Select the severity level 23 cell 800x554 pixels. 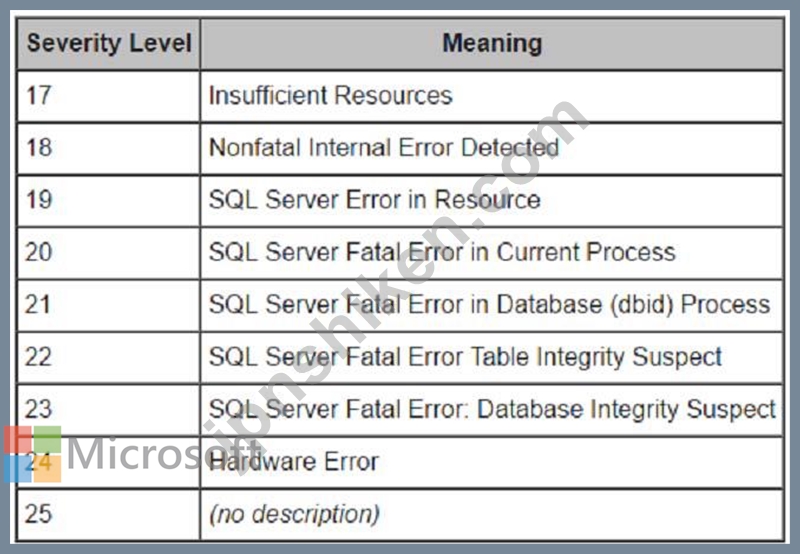click(108, 410)
